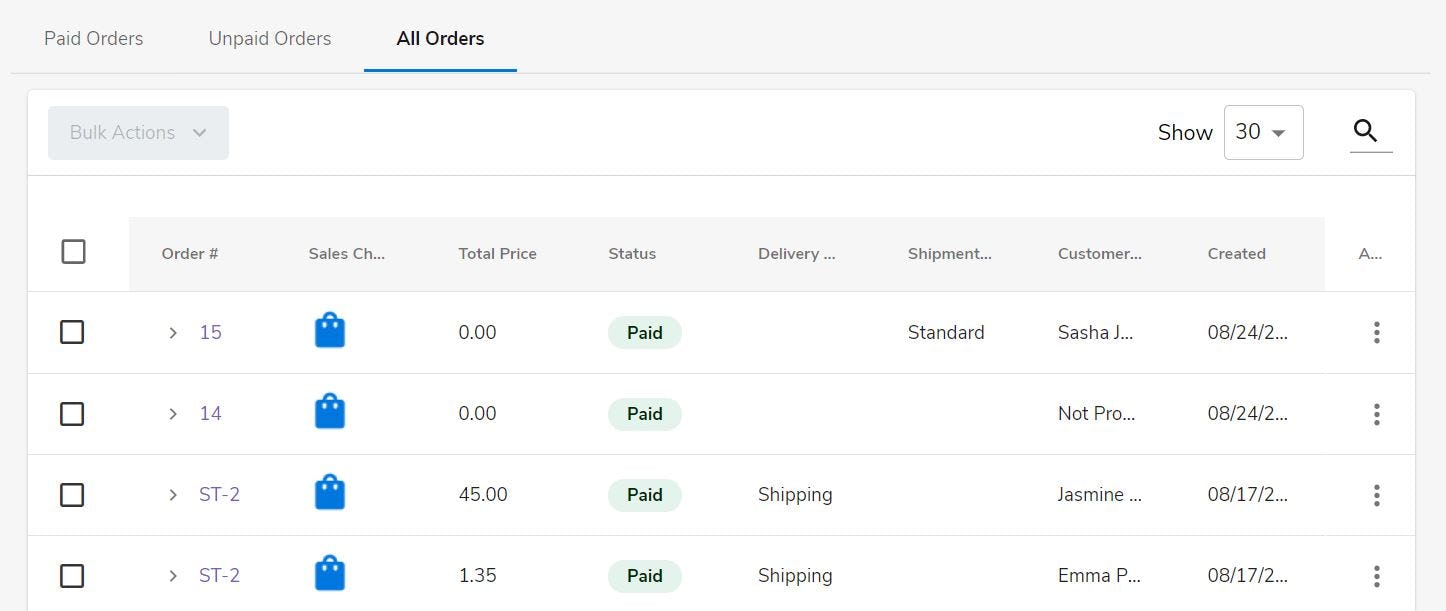Screen dimensions: 1446x611
Task: Tick the select-all checkbox in the table header
Action: click(x=73, y=252)
